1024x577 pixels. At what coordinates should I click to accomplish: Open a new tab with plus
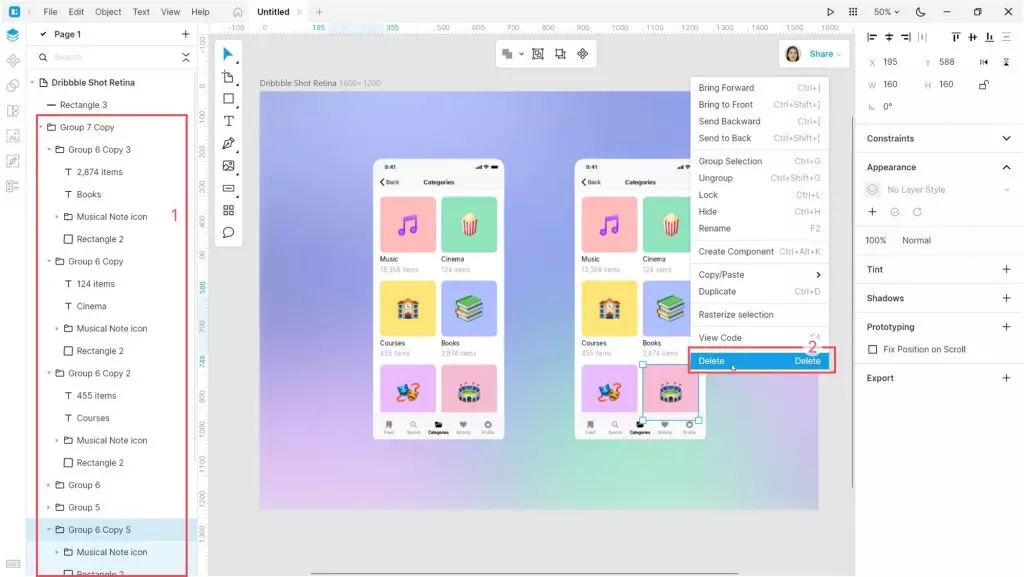click(x=319, y=12)
